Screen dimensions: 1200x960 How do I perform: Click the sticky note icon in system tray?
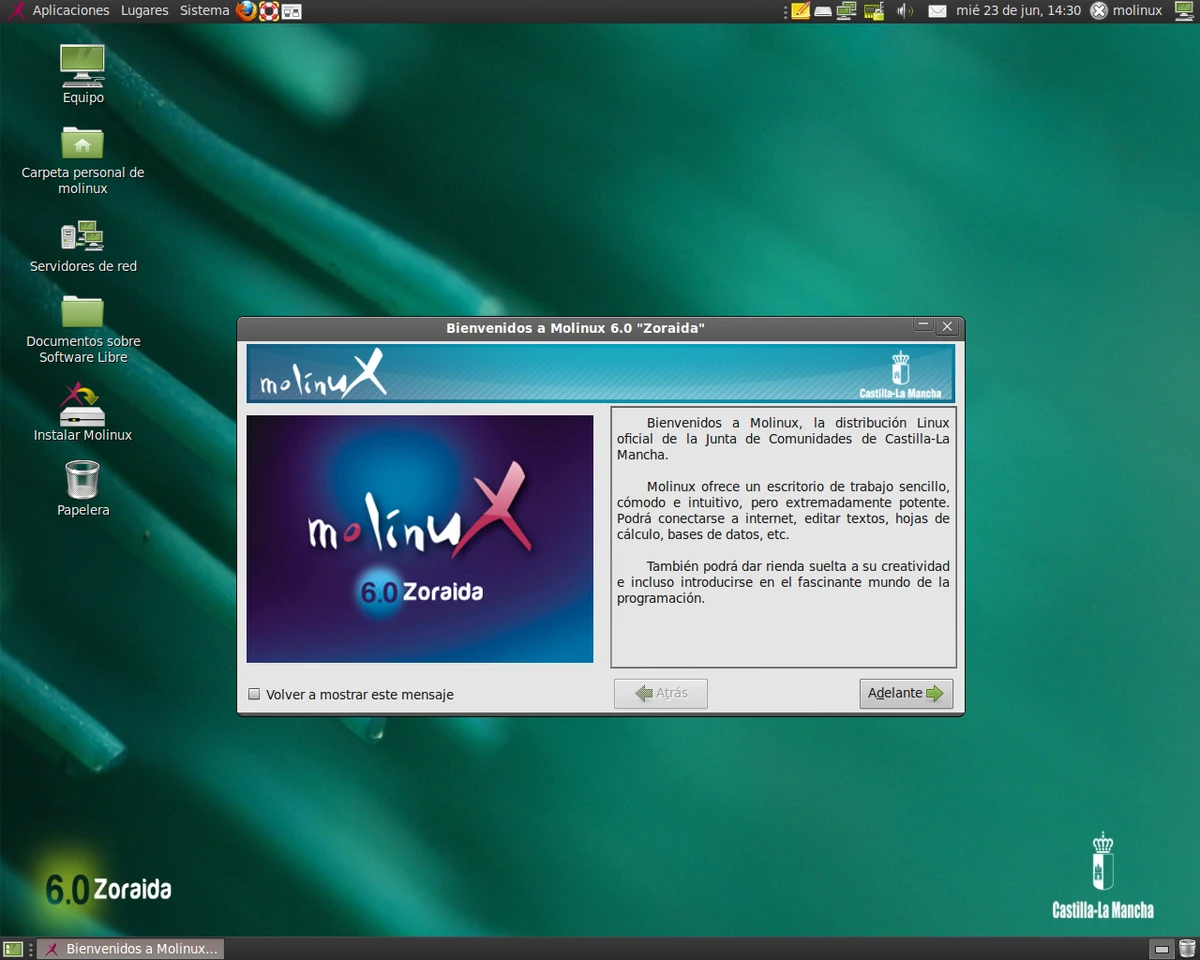(800, 11)
